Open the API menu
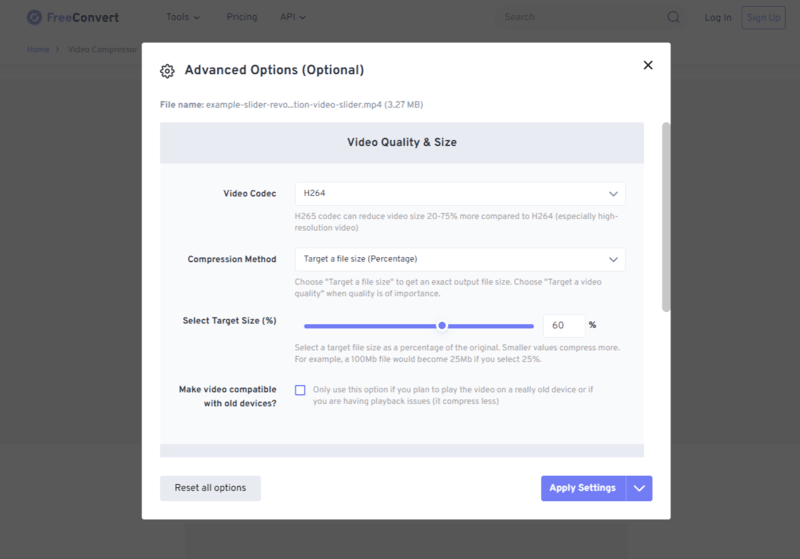The image size is (800, 559). pyautogui.click(x=293, y=17)
